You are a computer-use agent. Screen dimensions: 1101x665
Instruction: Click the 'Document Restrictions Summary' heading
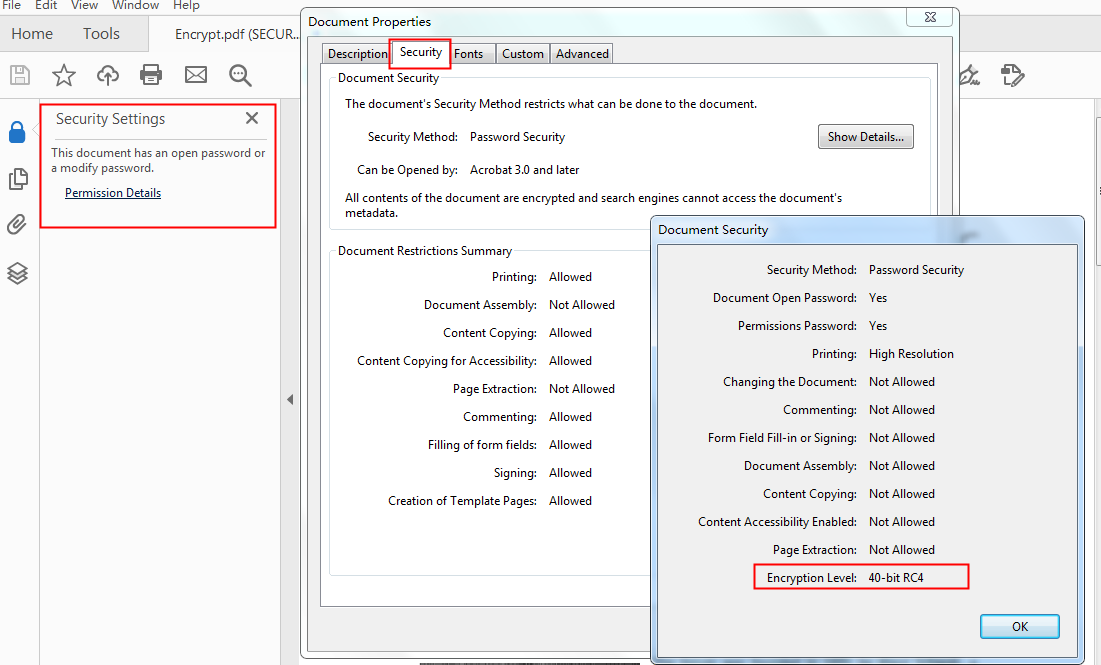(x=425, y=251)
